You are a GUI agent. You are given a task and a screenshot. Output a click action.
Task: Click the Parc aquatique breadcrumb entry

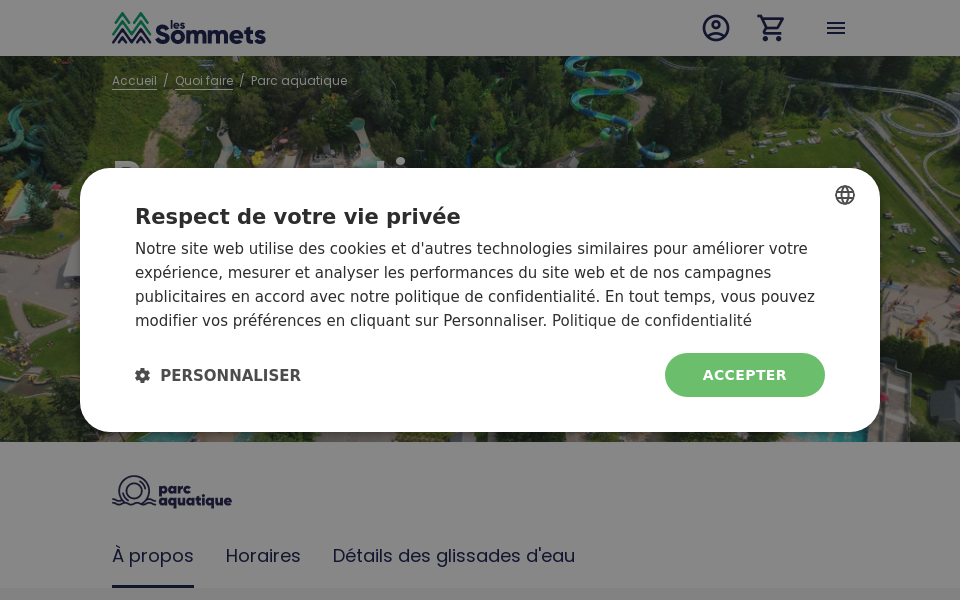299,81
